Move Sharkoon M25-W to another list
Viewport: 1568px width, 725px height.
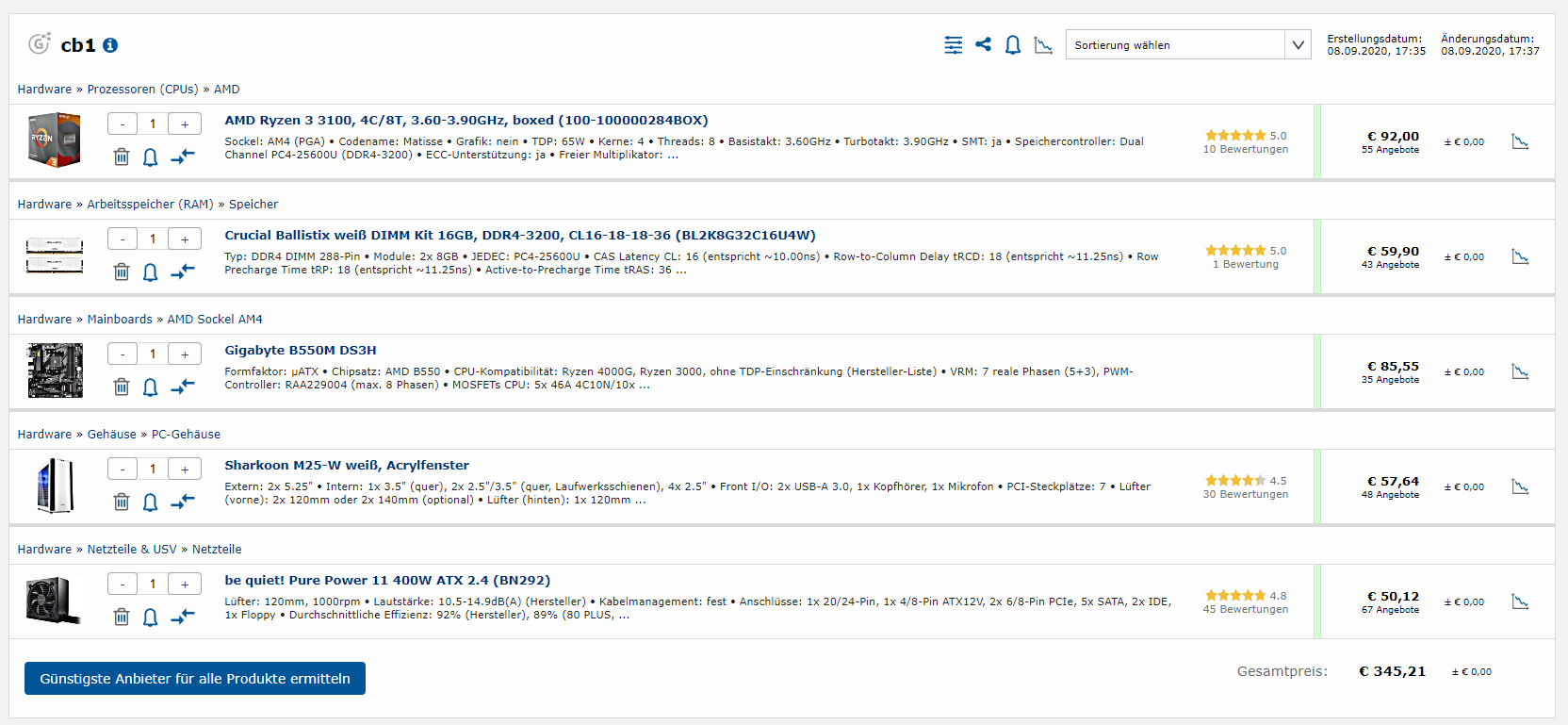(183, 502)
